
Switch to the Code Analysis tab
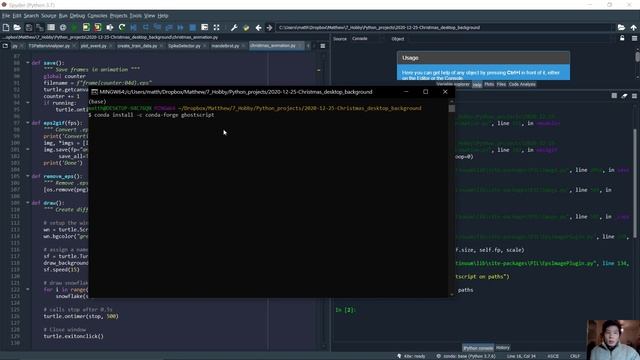522,84
